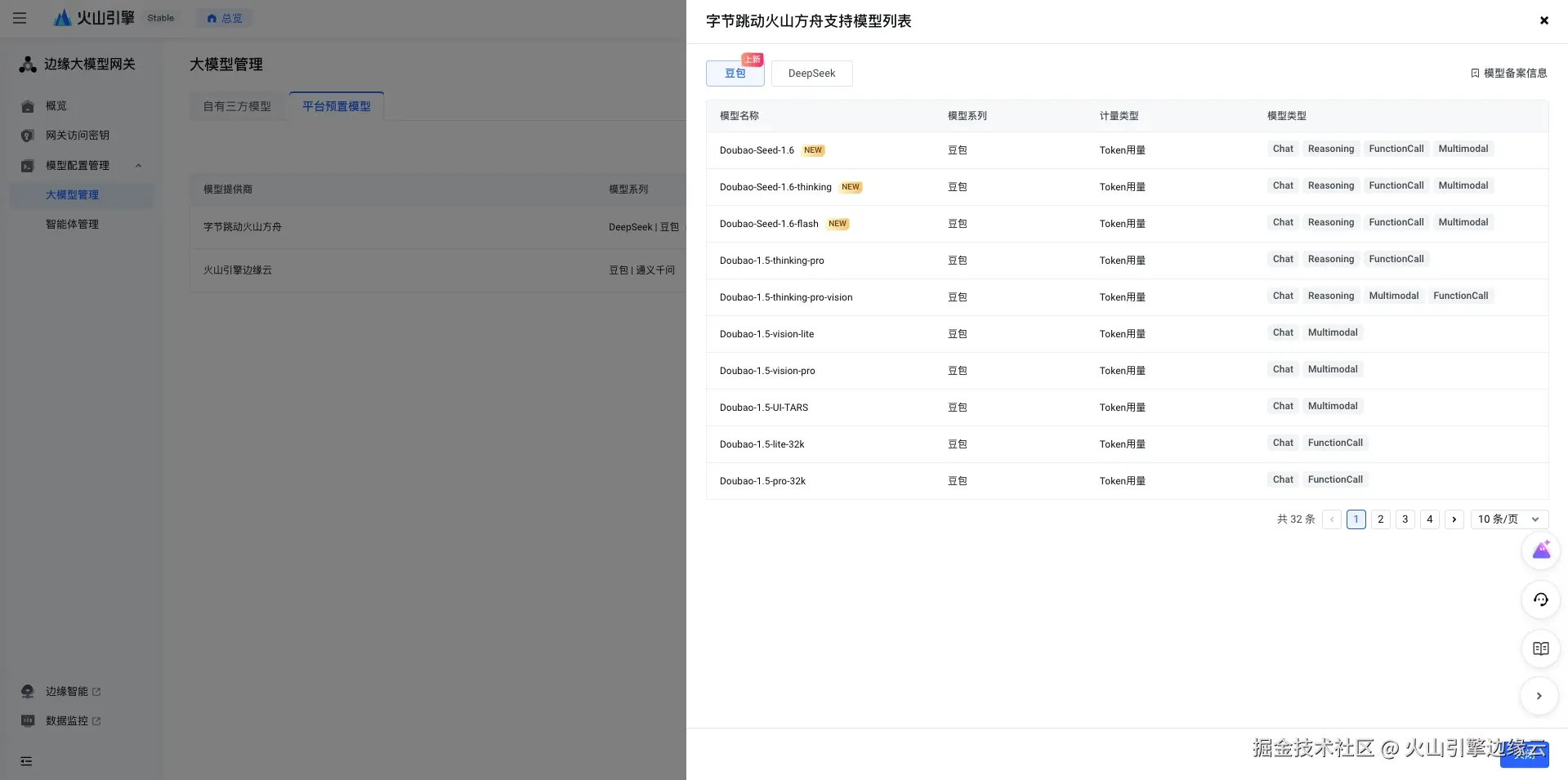1568x780 pixels.
Task: Click the Reasoning tag on Doubao-1.5-thinking-pro
Action: (1331, 259)
